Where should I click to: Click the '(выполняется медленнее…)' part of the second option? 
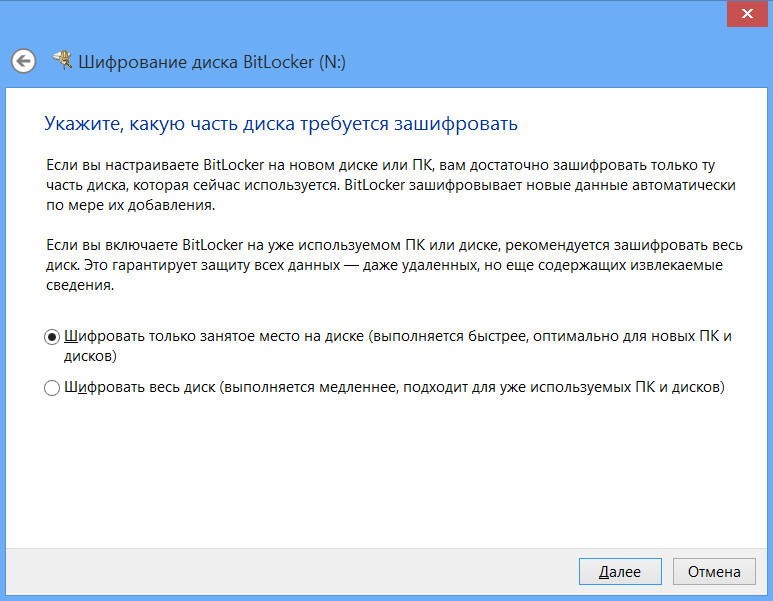[472, 387]
